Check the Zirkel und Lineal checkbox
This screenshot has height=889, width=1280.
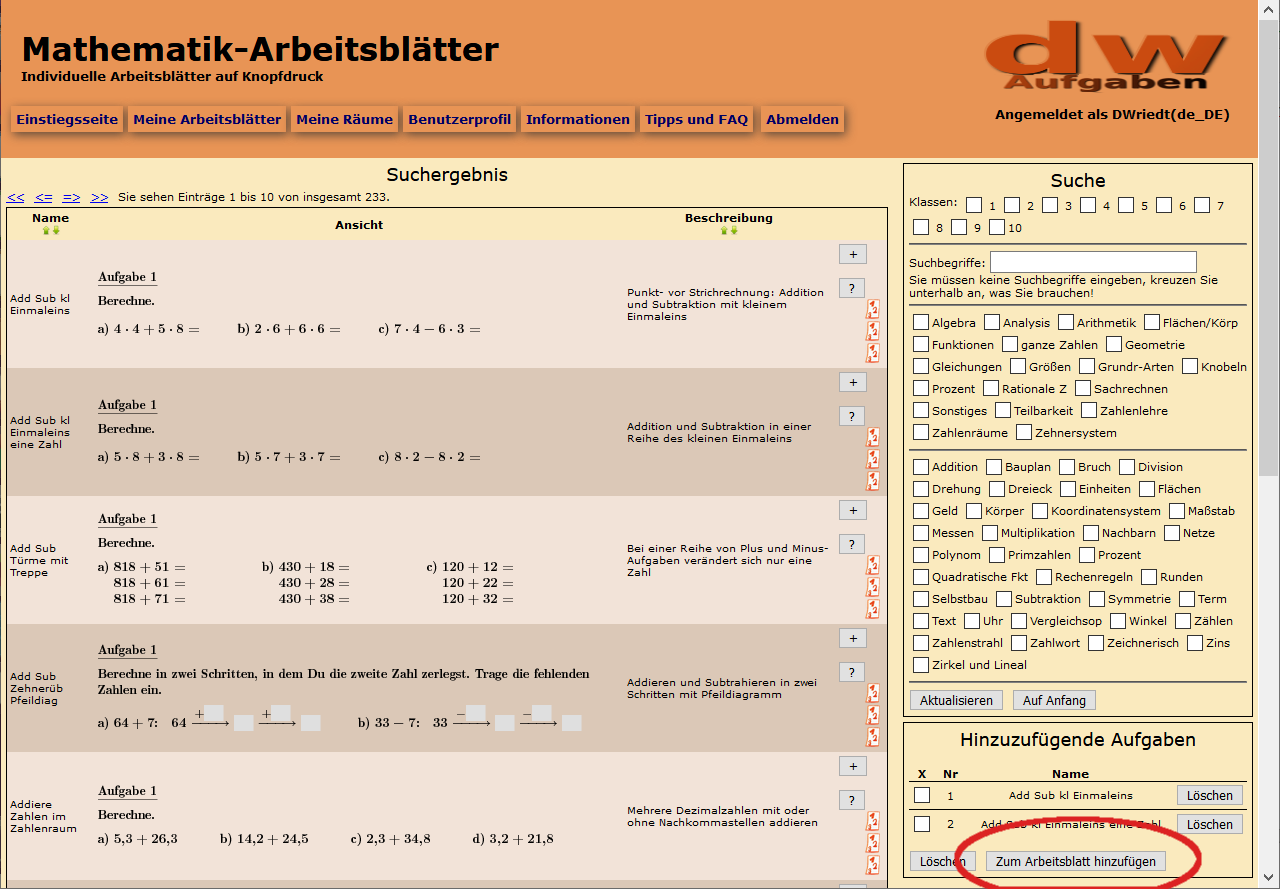(x=921, y=664)
